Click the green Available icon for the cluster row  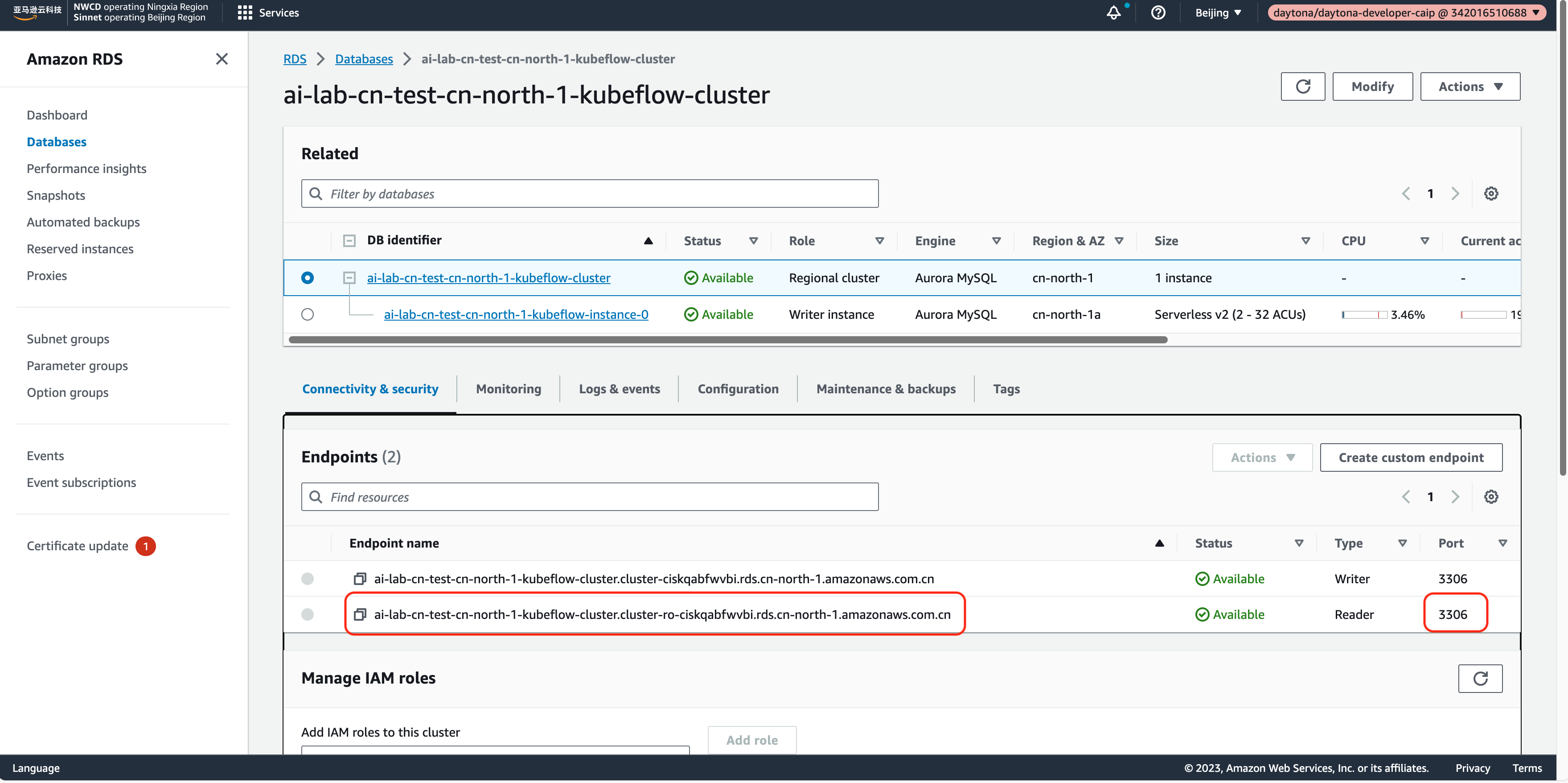click(x=691, y=278)
